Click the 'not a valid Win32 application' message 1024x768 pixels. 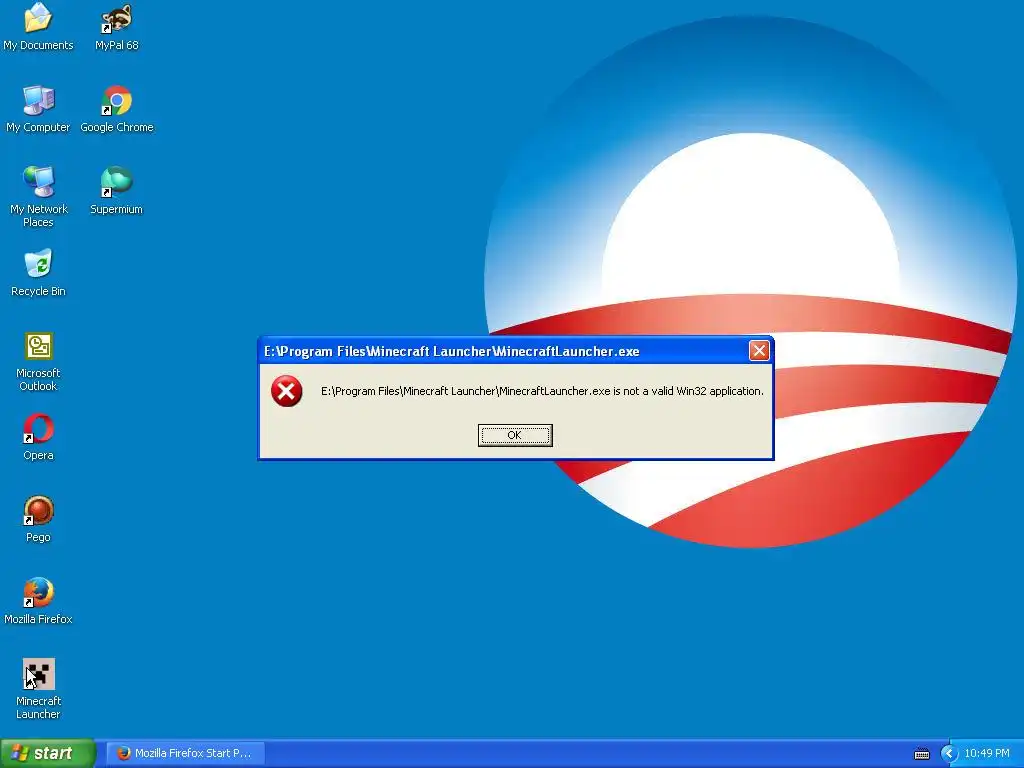click(542, 391)
